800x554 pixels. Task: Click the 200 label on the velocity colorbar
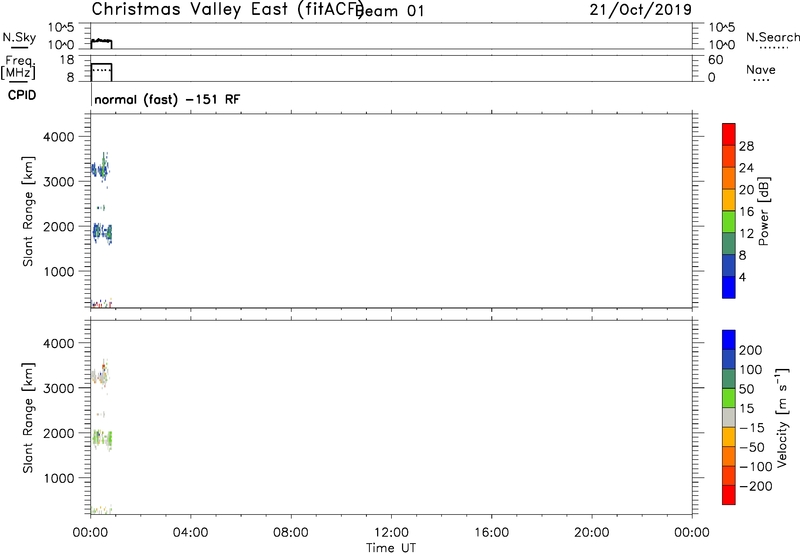[751, 350]
